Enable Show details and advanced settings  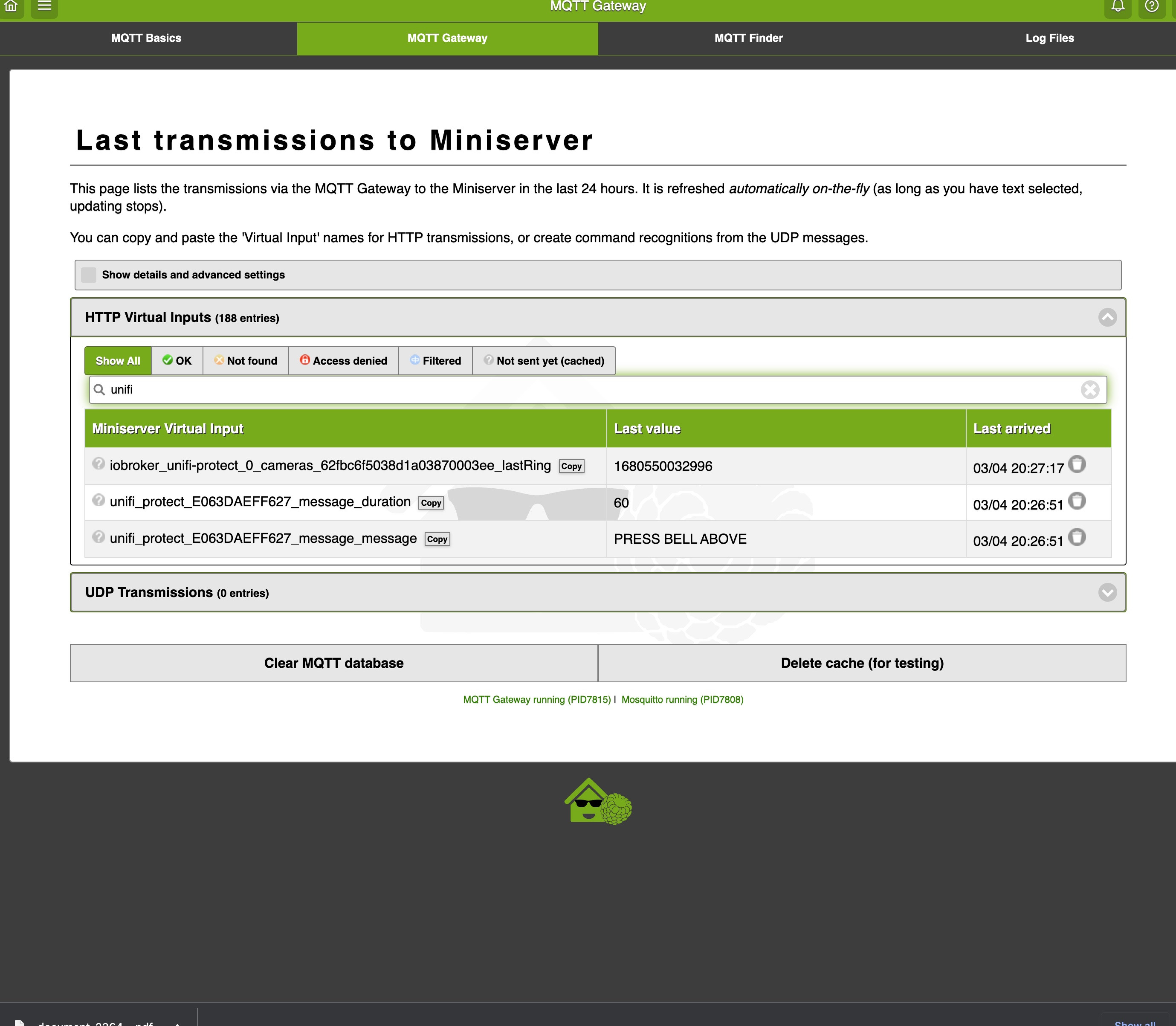click(x=89, y=275)
